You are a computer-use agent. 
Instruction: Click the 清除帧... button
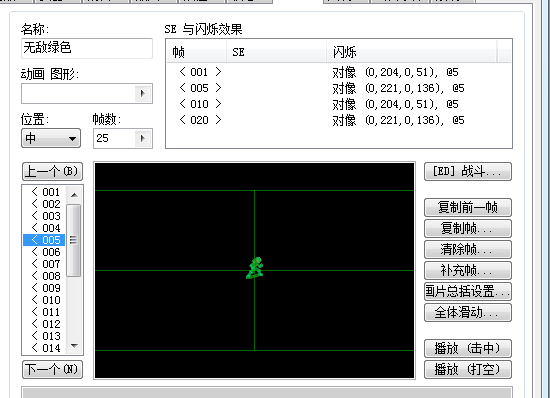[x=468, y=250]
